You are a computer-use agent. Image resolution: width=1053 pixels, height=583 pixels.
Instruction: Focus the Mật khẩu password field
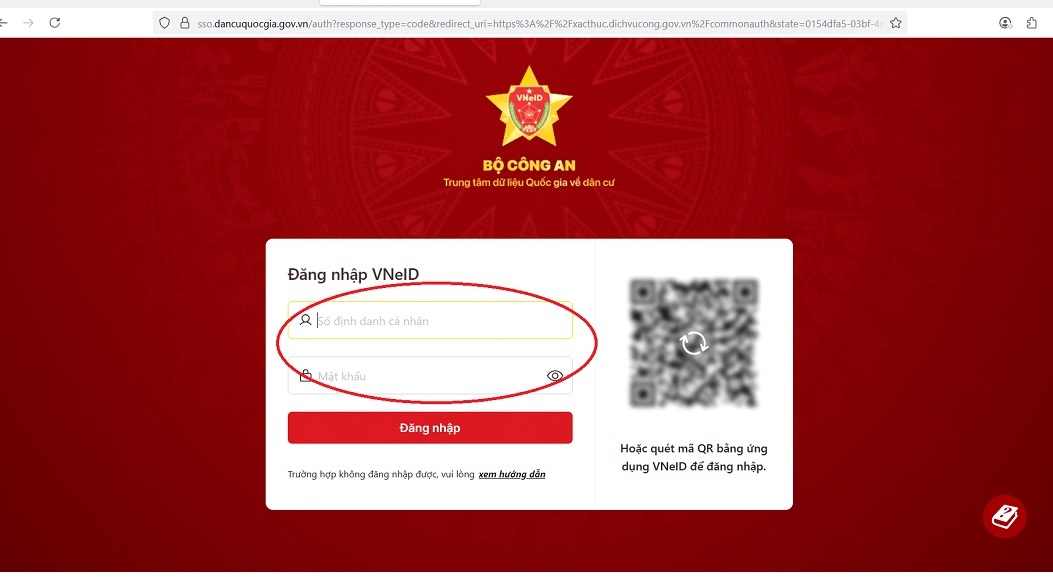pyautogui.click(x=430, y=375)
